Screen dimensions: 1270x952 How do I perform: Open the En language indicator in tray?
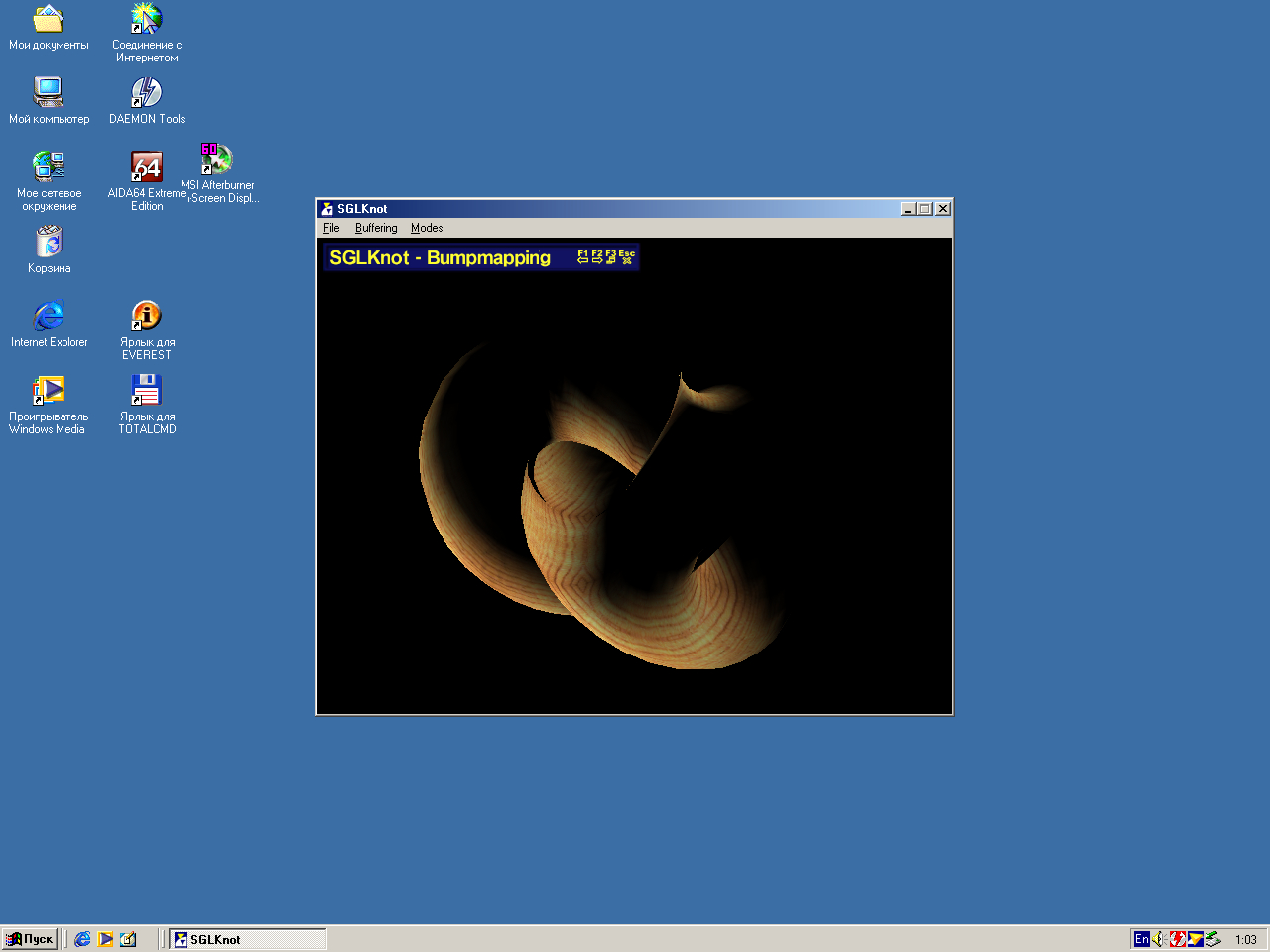[x=1141, y=939]
